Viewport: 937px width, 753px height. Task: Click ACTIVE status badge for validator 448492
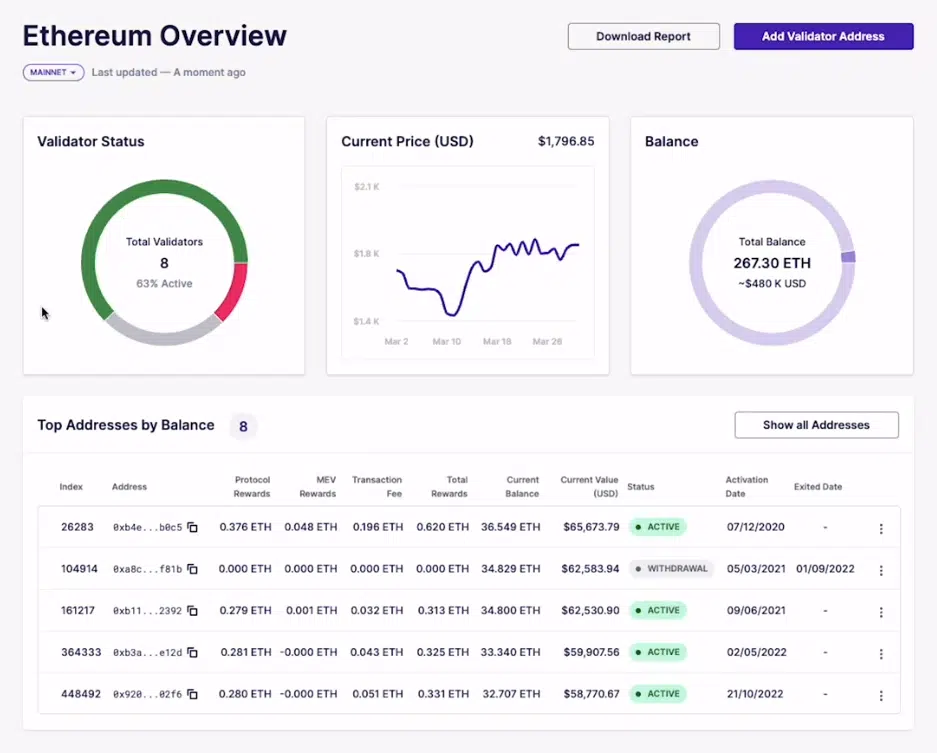(657, 694)
